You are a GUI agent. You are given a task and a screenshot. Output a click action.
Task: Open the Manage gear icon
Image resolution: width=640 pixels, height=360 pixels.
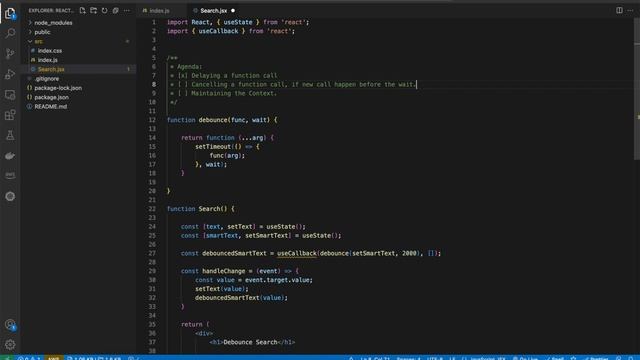point(10,345)
